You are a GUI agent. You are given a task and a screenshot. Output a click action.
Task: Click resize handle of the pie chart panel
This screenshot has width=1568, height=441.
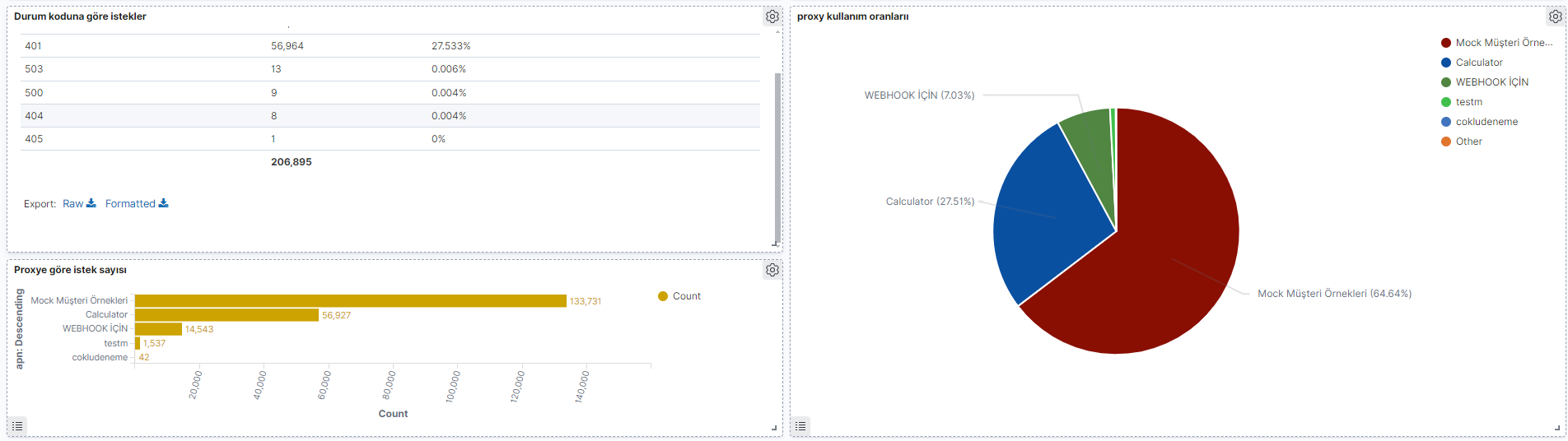tap(1556, 427)
